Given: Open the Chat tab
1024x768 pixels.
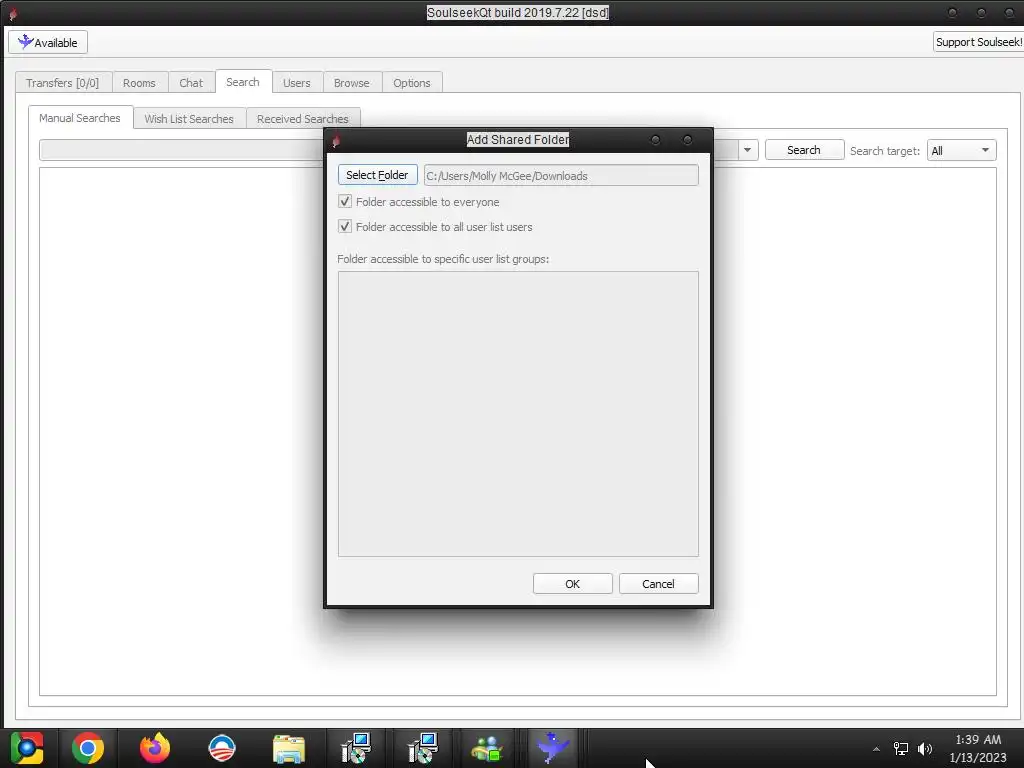Looking at the screenshot, I should 191,83.
